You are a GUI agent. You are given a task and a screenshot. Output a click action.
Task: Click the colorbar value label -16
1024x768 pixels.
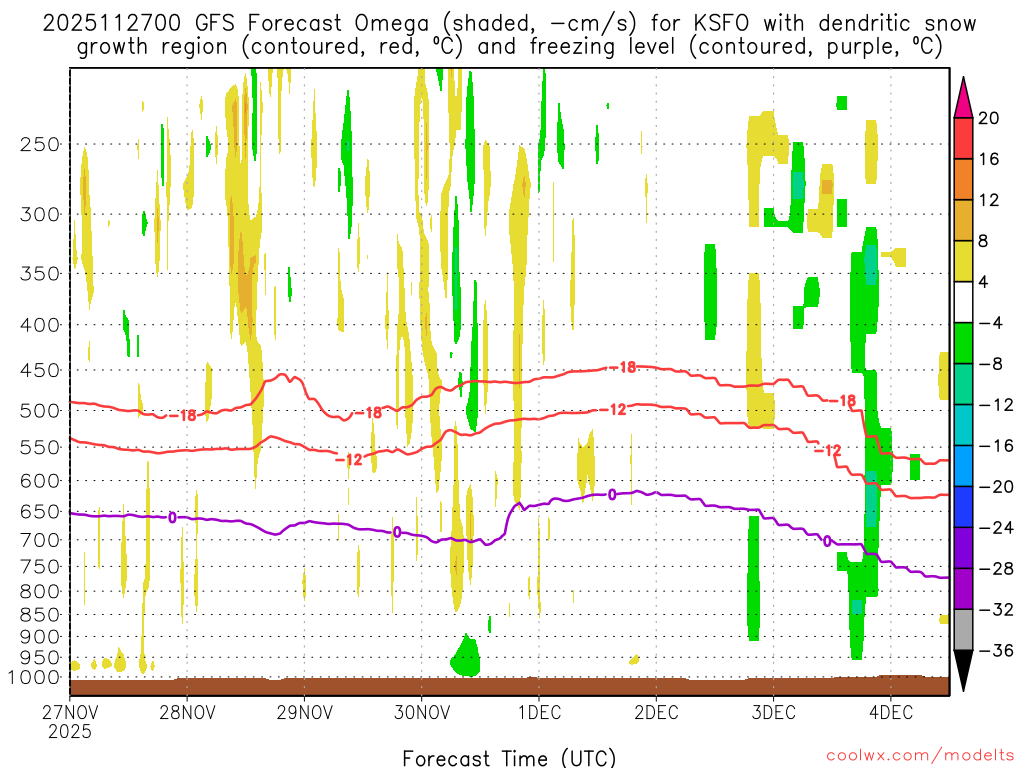995,446
